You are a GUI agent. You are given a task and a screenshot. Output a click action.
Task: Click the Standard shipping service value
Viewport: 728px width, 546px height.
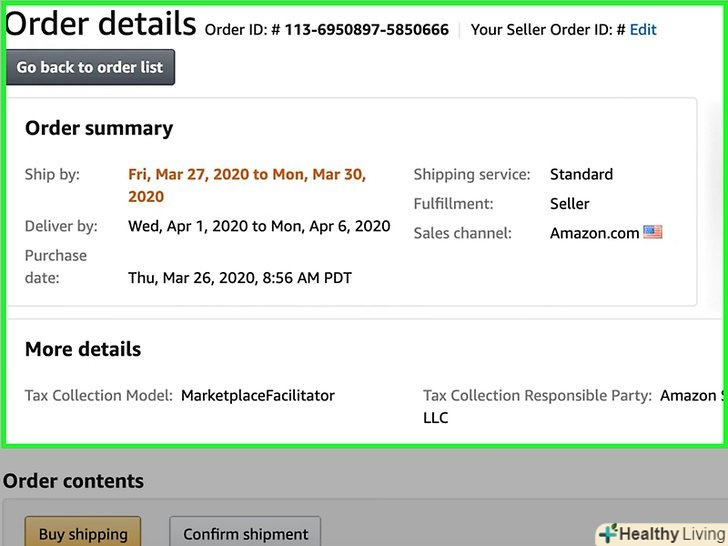[581, 174]
